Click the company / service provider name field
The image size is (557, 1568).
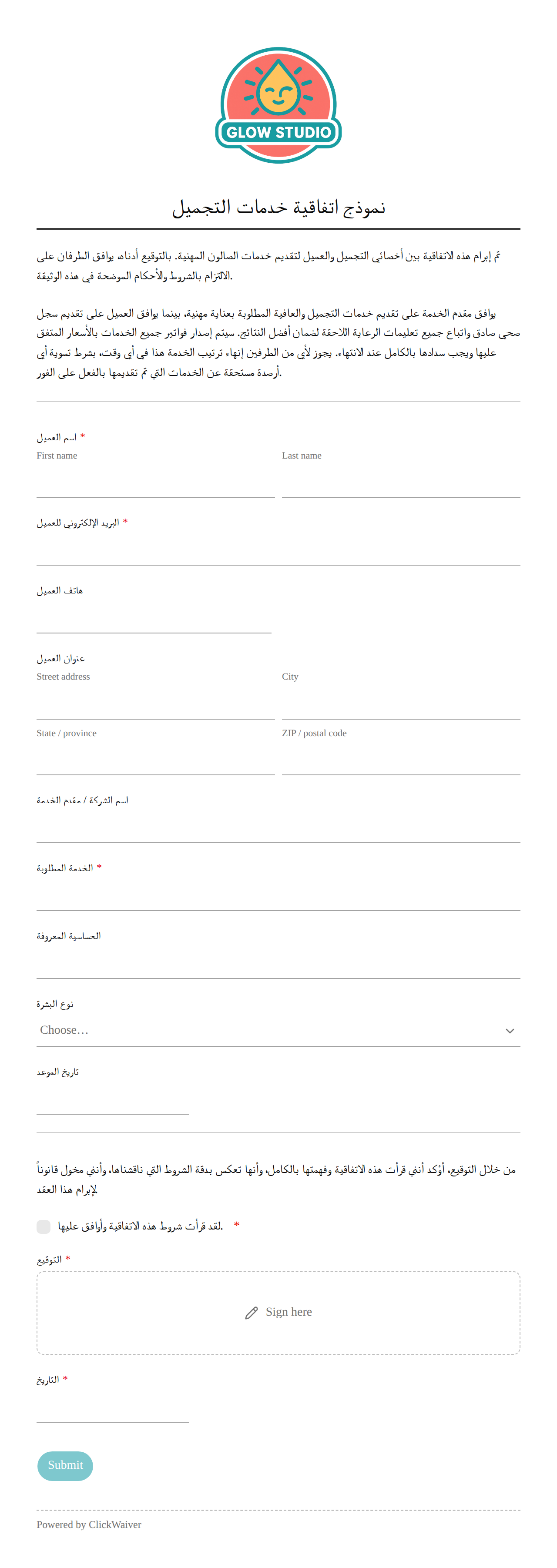278,827
